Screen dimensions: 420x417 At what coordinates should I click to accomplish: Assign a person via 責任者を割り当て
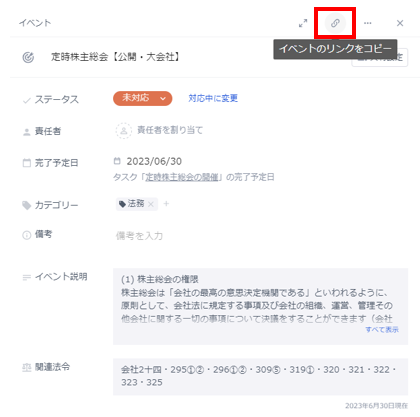pyautogui.click(x=170, y=130)
